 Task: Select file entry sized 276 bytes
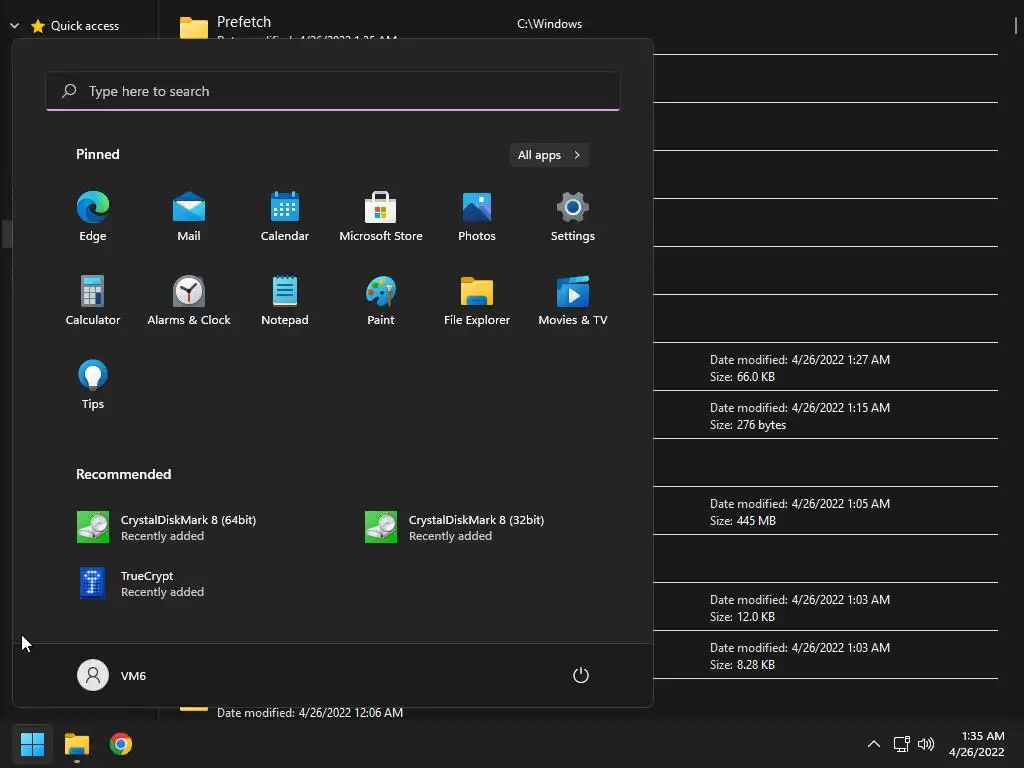coord(825,415)
